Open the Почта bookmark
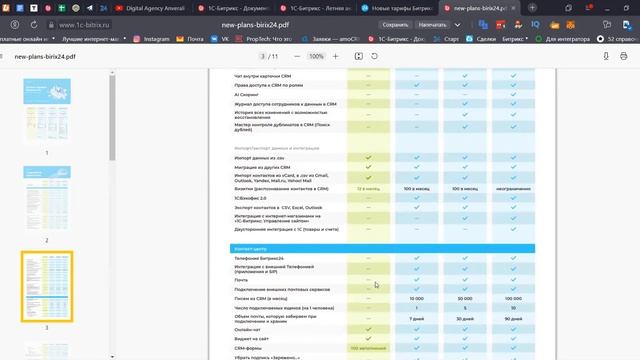Screen dimensions: 640x360 tap(190, 39)
